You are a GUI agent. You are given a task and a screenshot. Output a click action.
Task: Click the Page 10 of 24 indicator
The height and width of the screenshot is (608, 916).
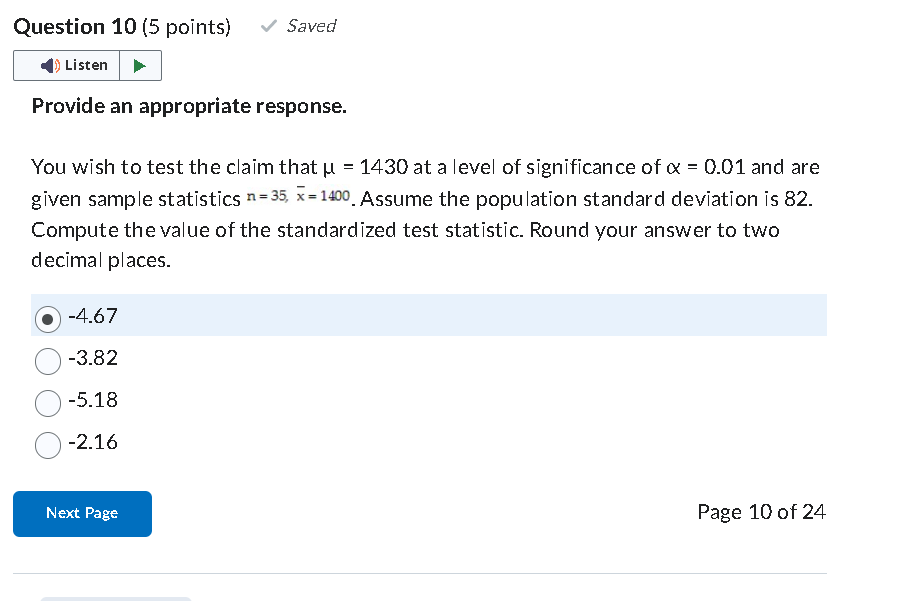tap(761, 512)
